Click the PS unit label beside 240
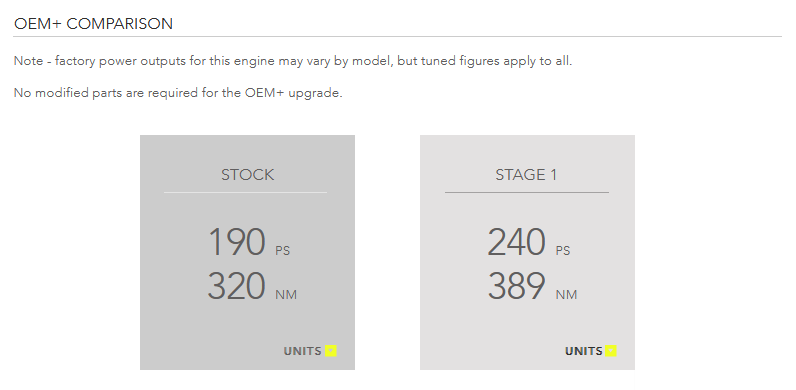Viewport: 796px width, 390px height. coord(563,250)
